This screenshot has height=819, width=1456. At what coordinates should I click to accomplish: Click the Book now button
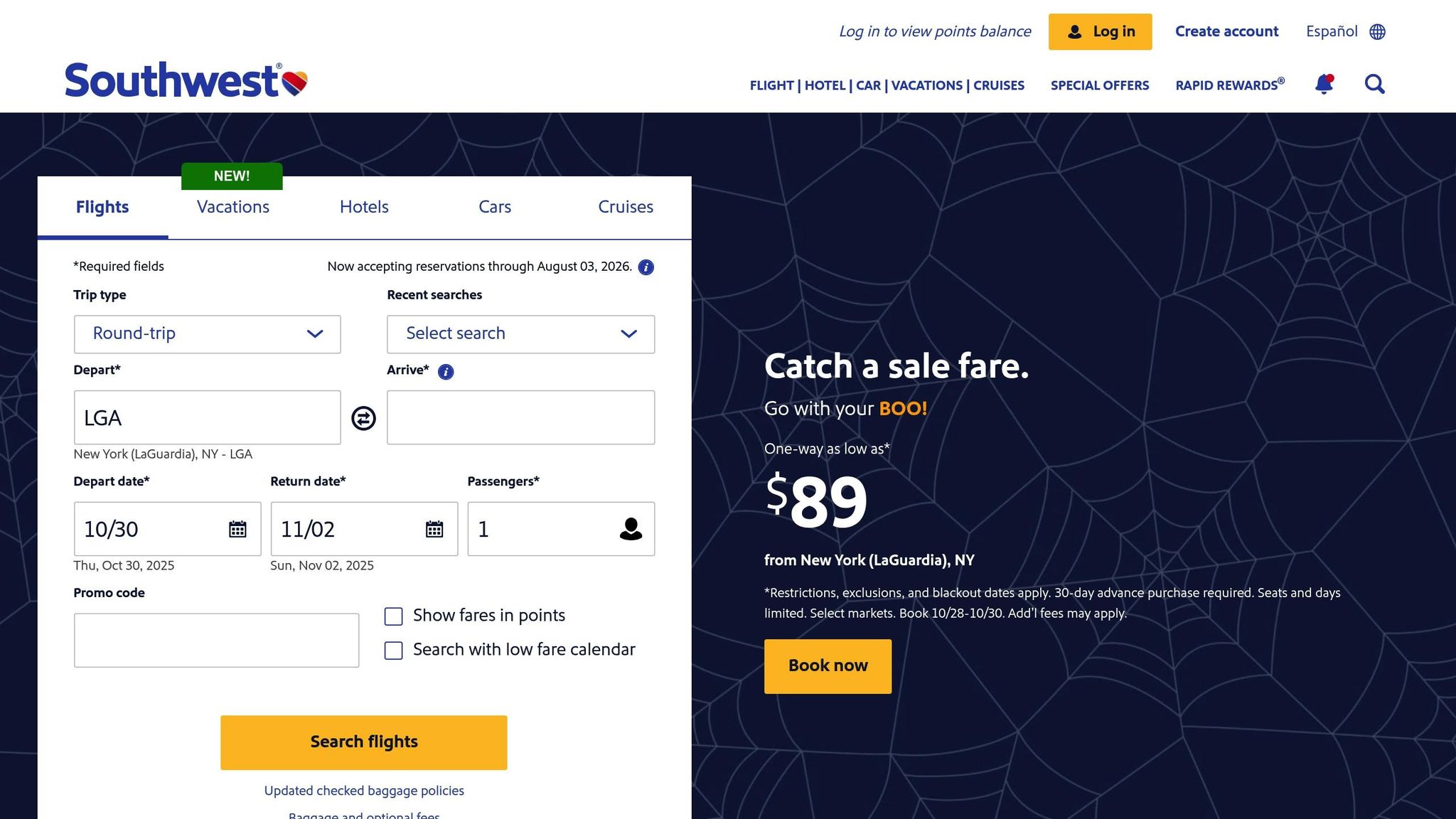[828, 666]
